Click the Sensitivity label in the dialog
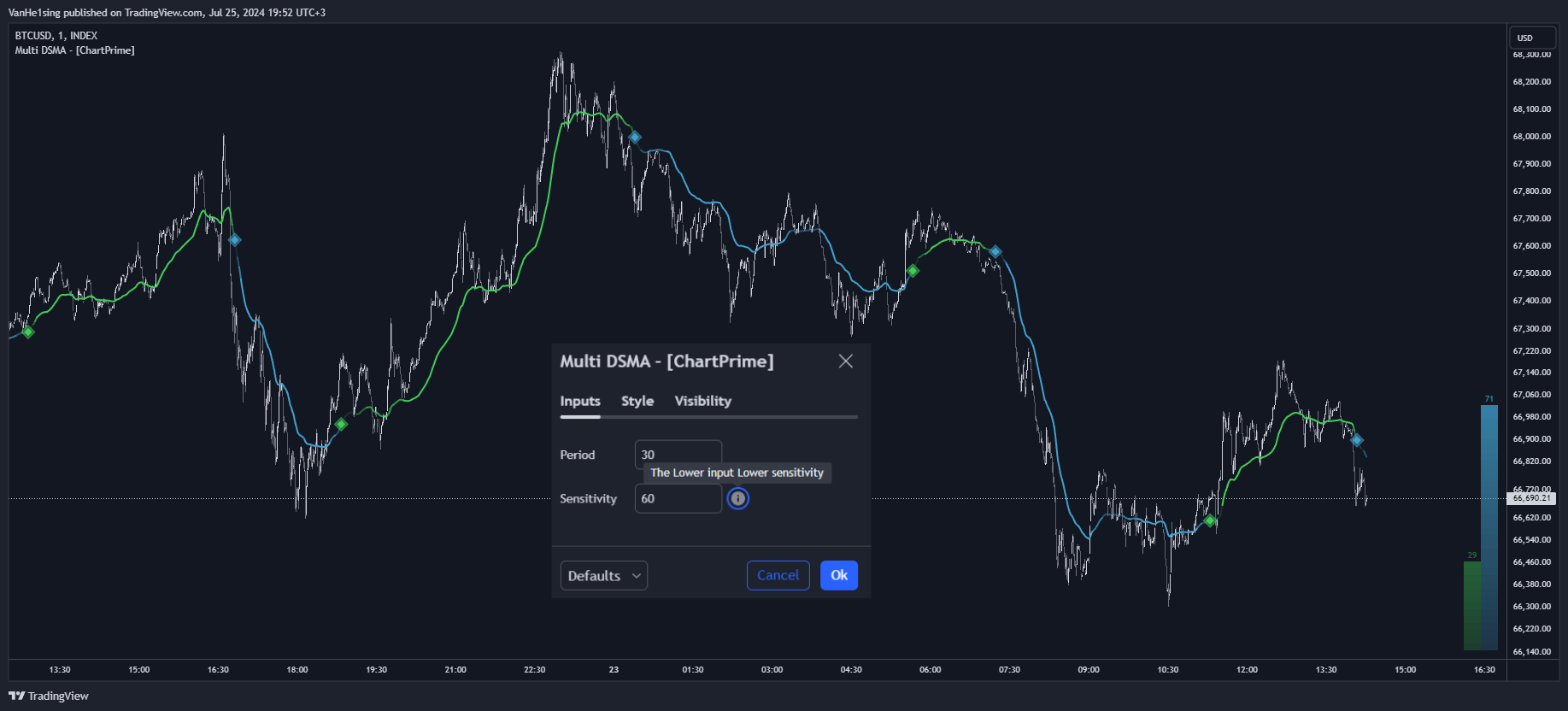This screenshot has height=711, width=1568. pos(588,498)
